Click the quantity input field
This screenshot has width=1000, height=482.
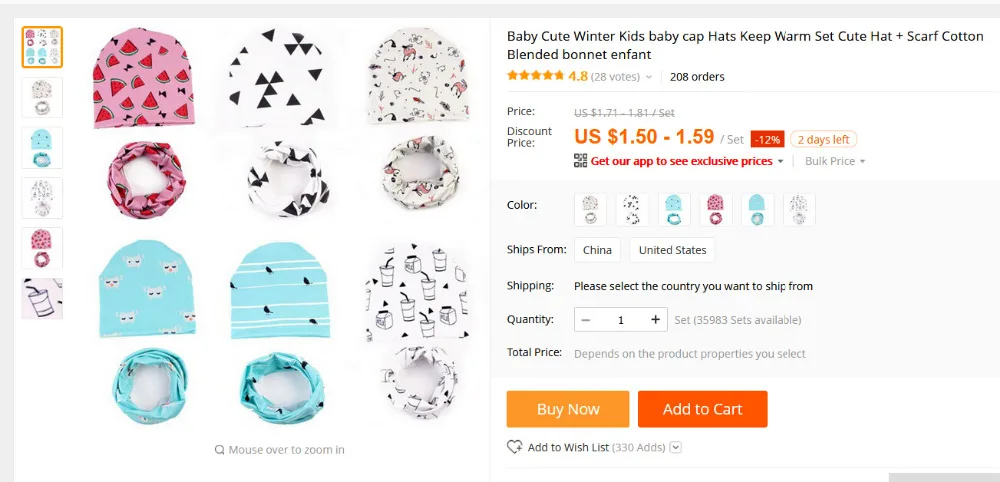point(620,320)
